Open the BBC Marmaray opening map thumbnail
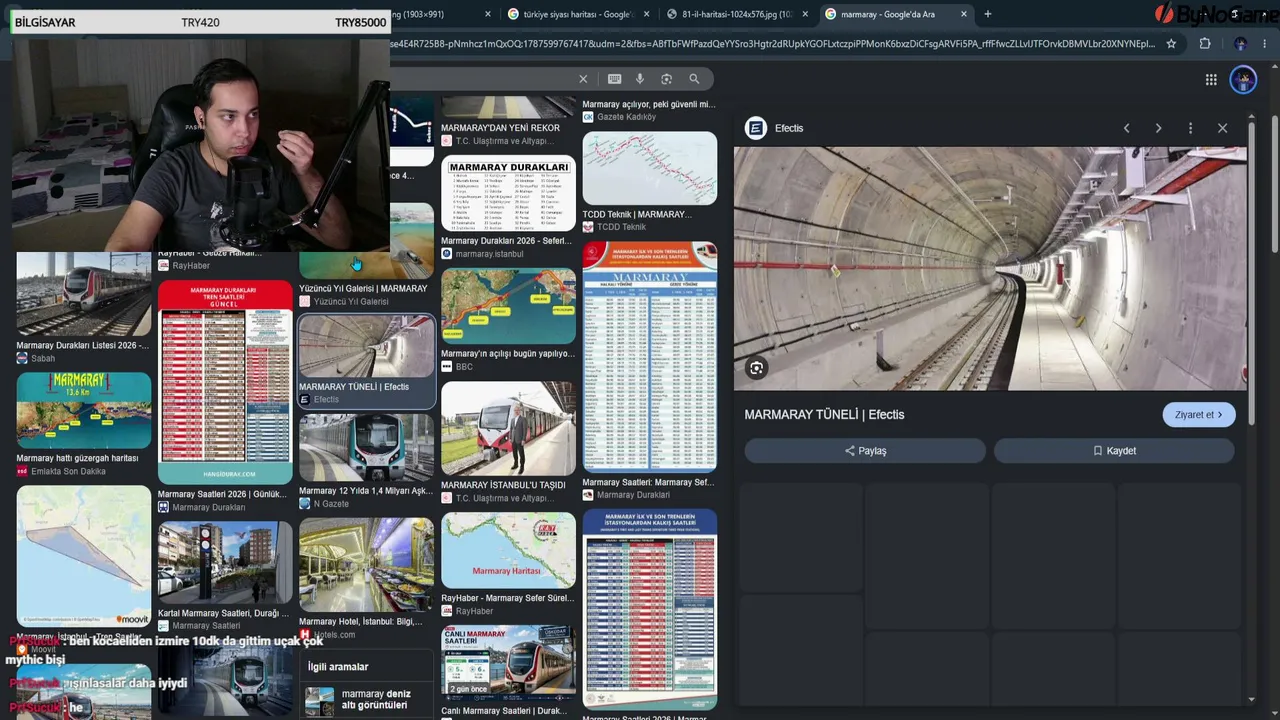 pos(508,306)
